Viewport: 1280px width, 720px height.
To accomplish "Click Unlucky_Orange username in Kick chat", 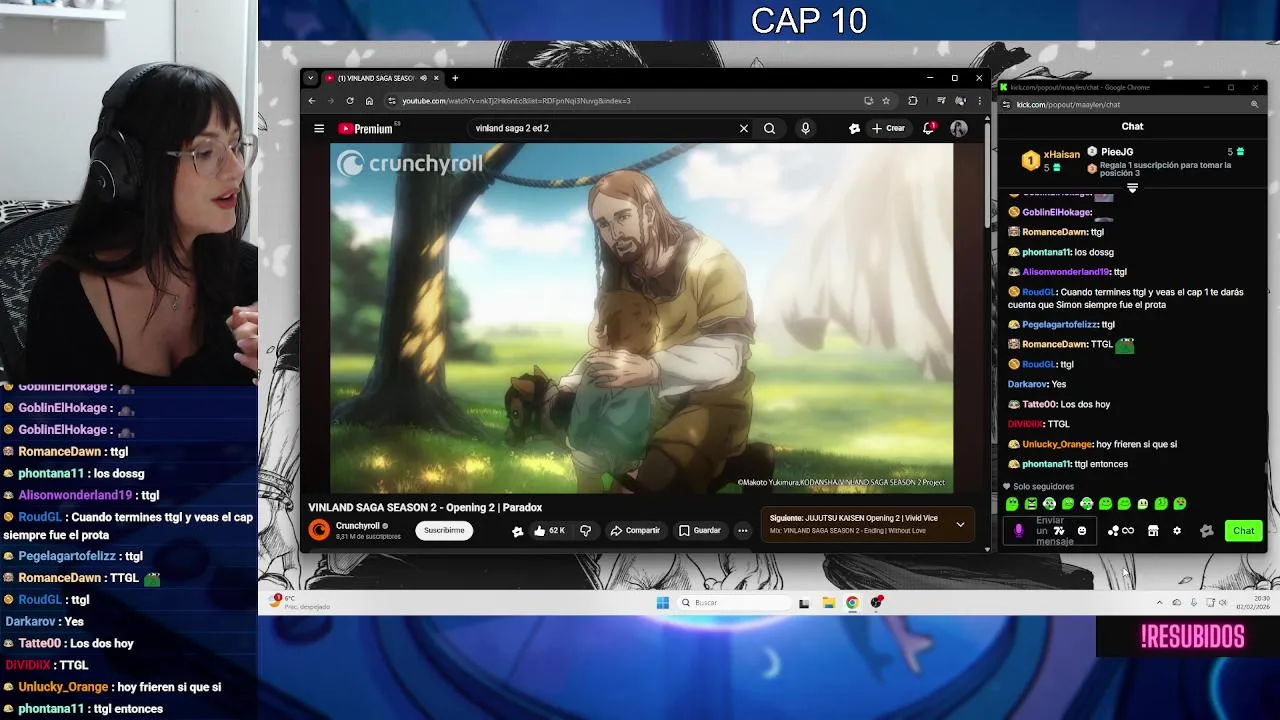I will click(x=1057, y=444).
